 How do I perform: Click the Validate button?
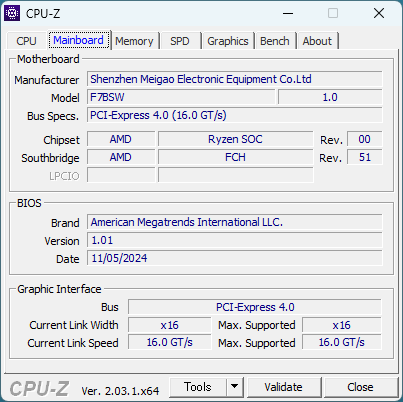click(284, 387)
